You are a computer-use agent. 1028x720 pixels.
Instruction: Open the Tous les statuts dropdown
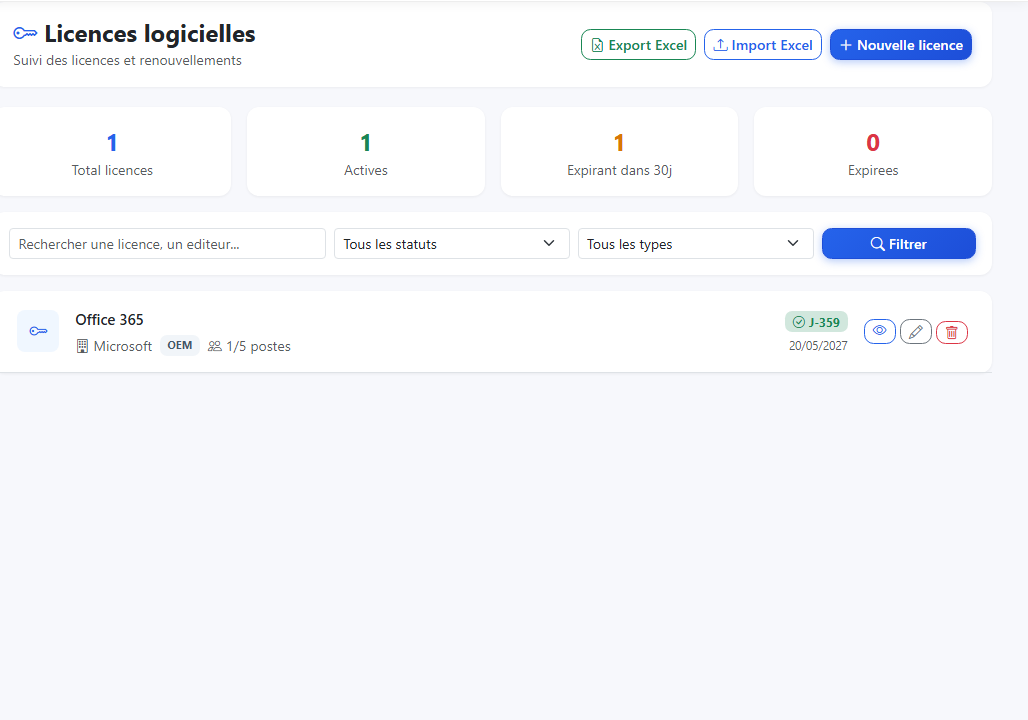(x=452, y=243)
